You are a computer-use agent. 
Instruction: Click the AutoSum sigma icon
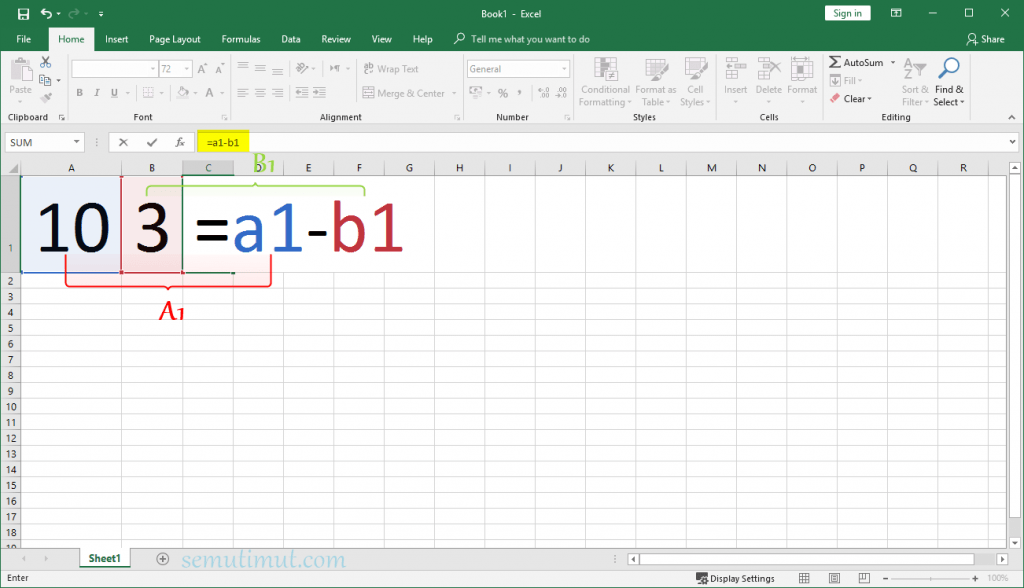click(x=835, y=63)
